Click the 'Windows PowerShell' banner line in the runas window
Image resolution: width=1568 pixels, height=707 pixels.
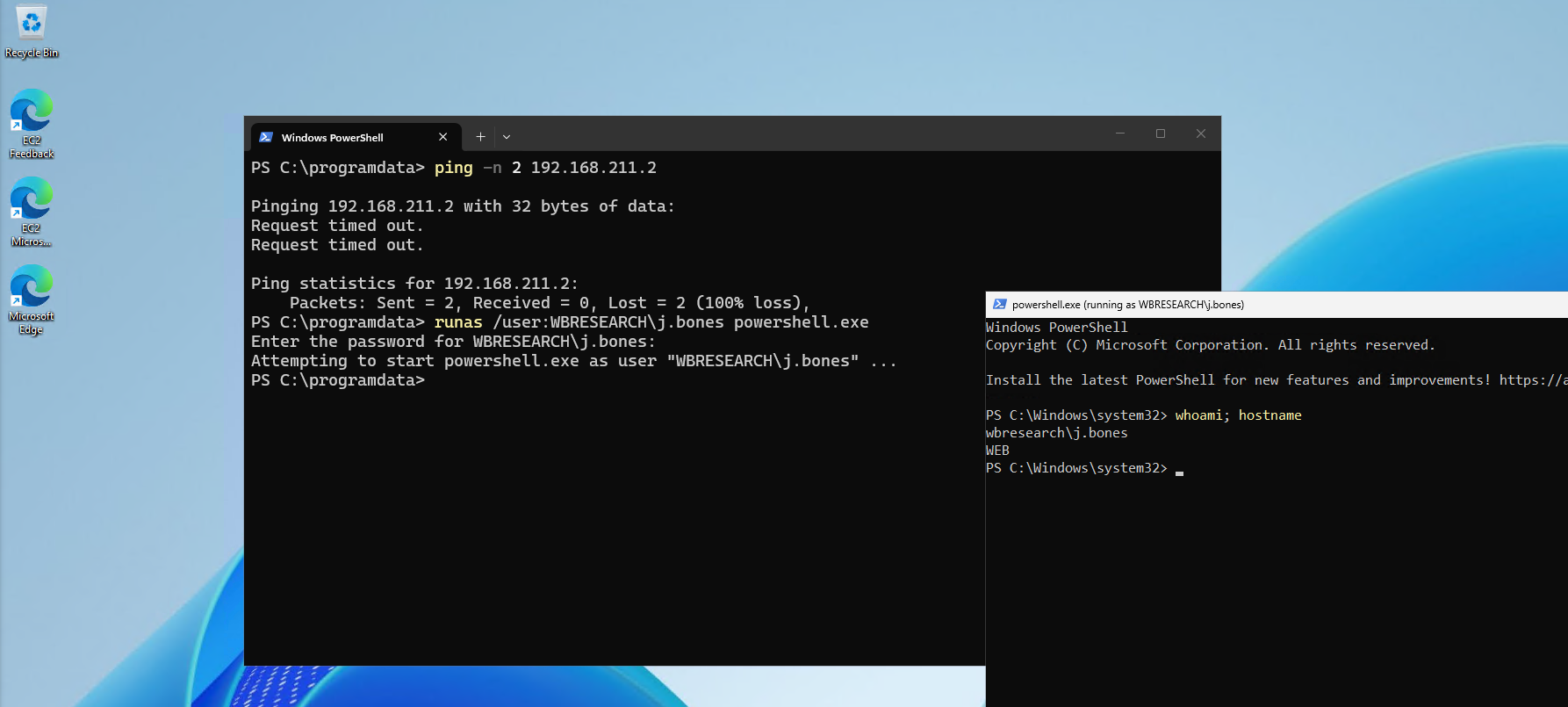1057,328
